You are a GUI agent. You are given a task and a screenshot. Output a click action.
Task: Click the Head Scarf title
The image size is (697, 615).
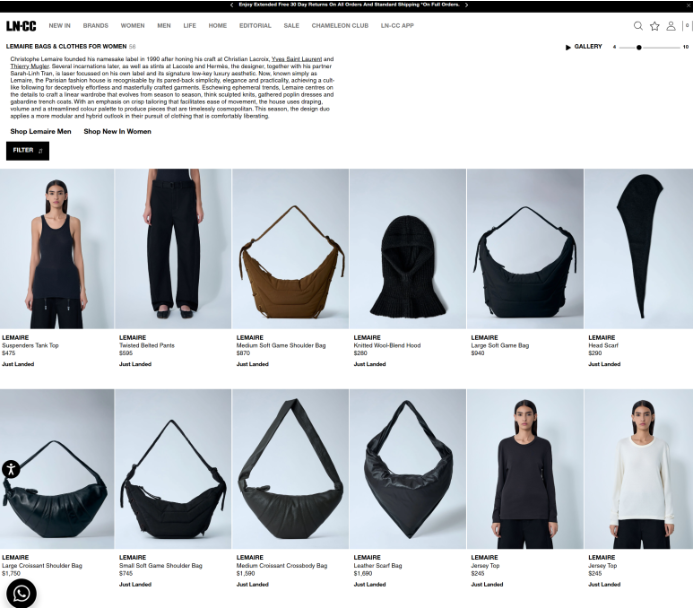pyautogui.click(x=603, y=345)
